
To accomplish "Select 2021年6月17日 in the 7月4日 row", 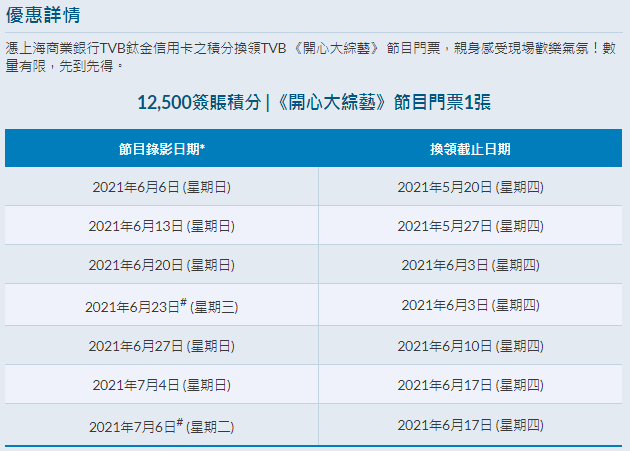I will [x=470, y=385].
